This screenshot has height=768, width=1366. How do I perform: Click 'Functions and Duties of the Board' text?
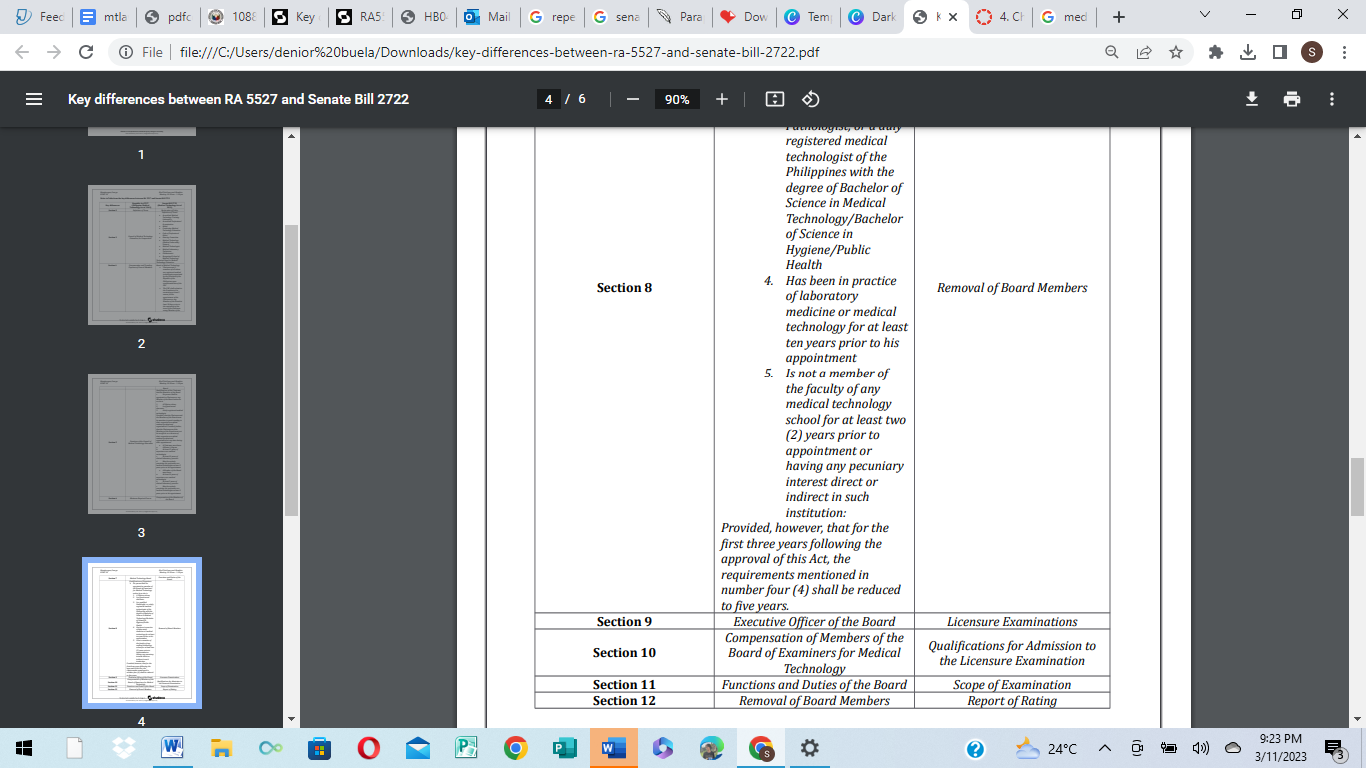814,685
